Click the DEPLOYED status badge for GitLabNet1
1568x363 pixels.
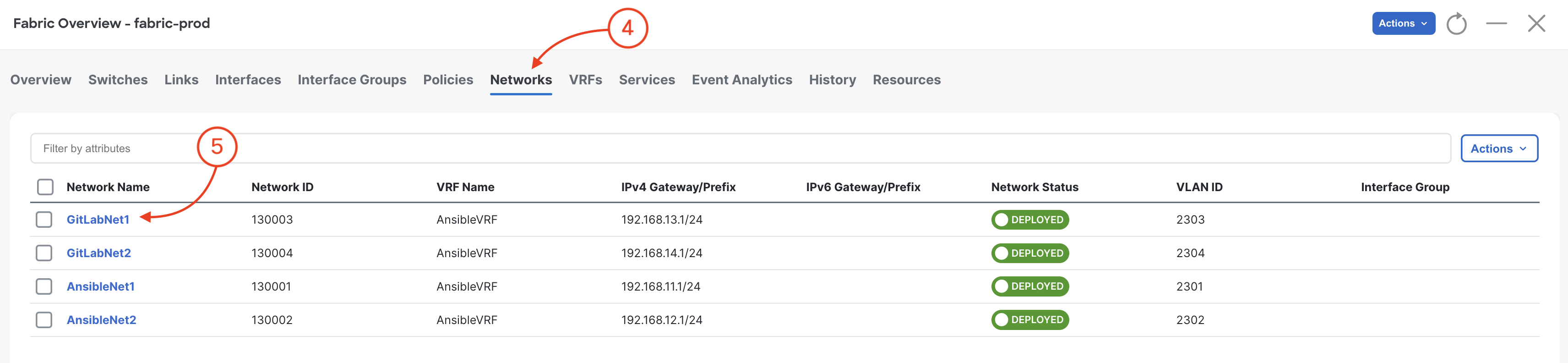pyautogui.click(x=1030, y=219)
